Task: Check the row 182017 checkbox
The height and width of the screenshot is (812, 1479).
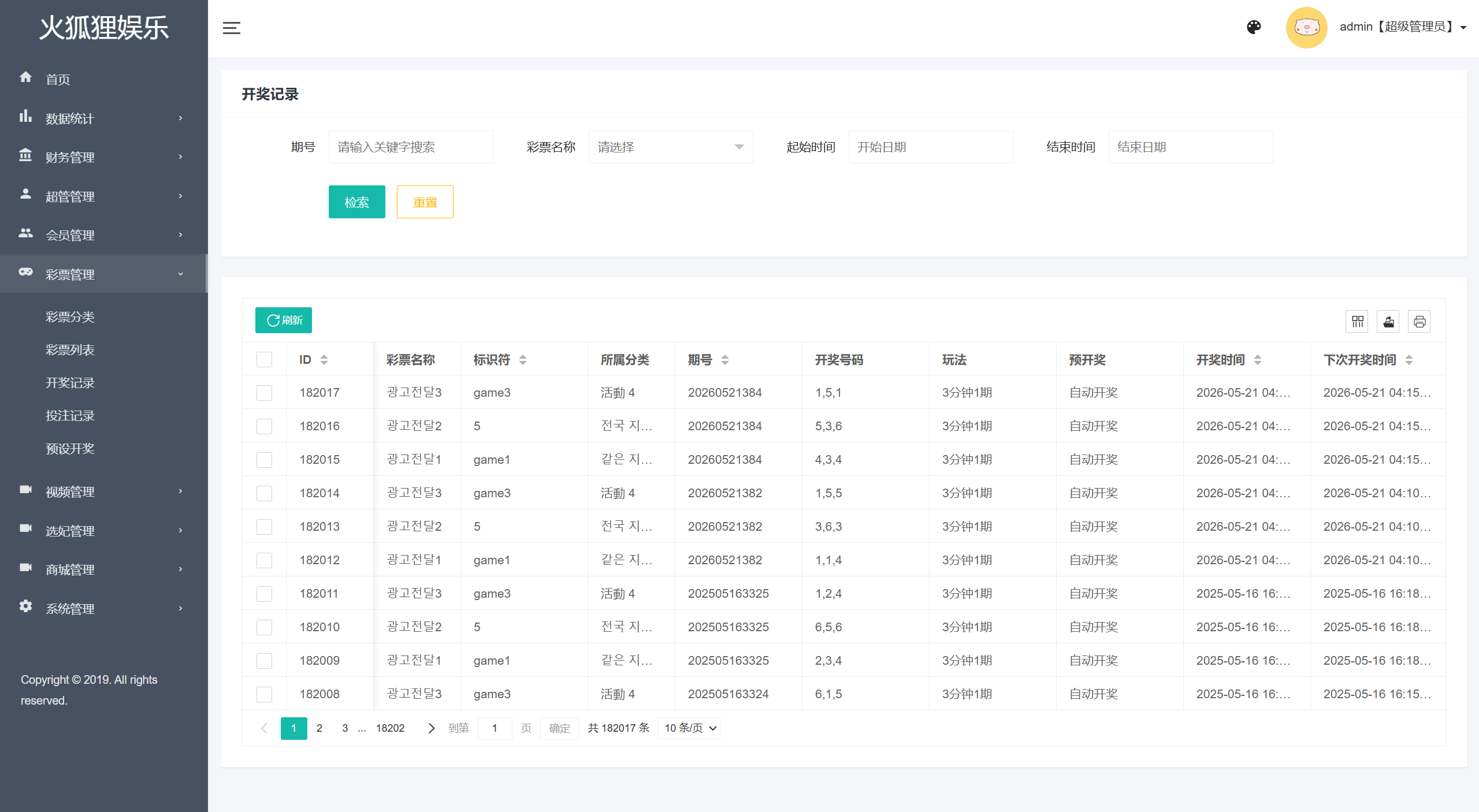Action: pyautogui.click(x=264, y=393)
